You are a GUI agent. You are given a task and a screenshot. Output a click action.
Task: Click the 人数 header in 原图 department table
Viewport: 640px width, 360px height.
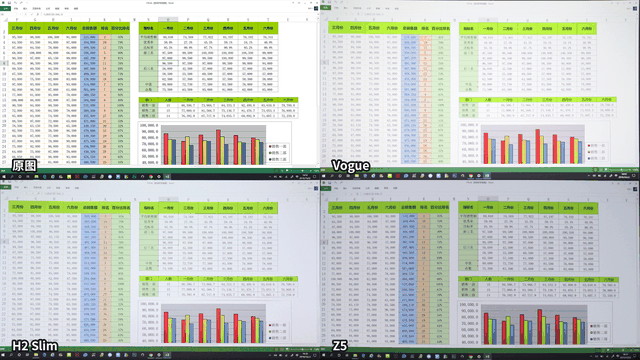(x=168, y=100)
